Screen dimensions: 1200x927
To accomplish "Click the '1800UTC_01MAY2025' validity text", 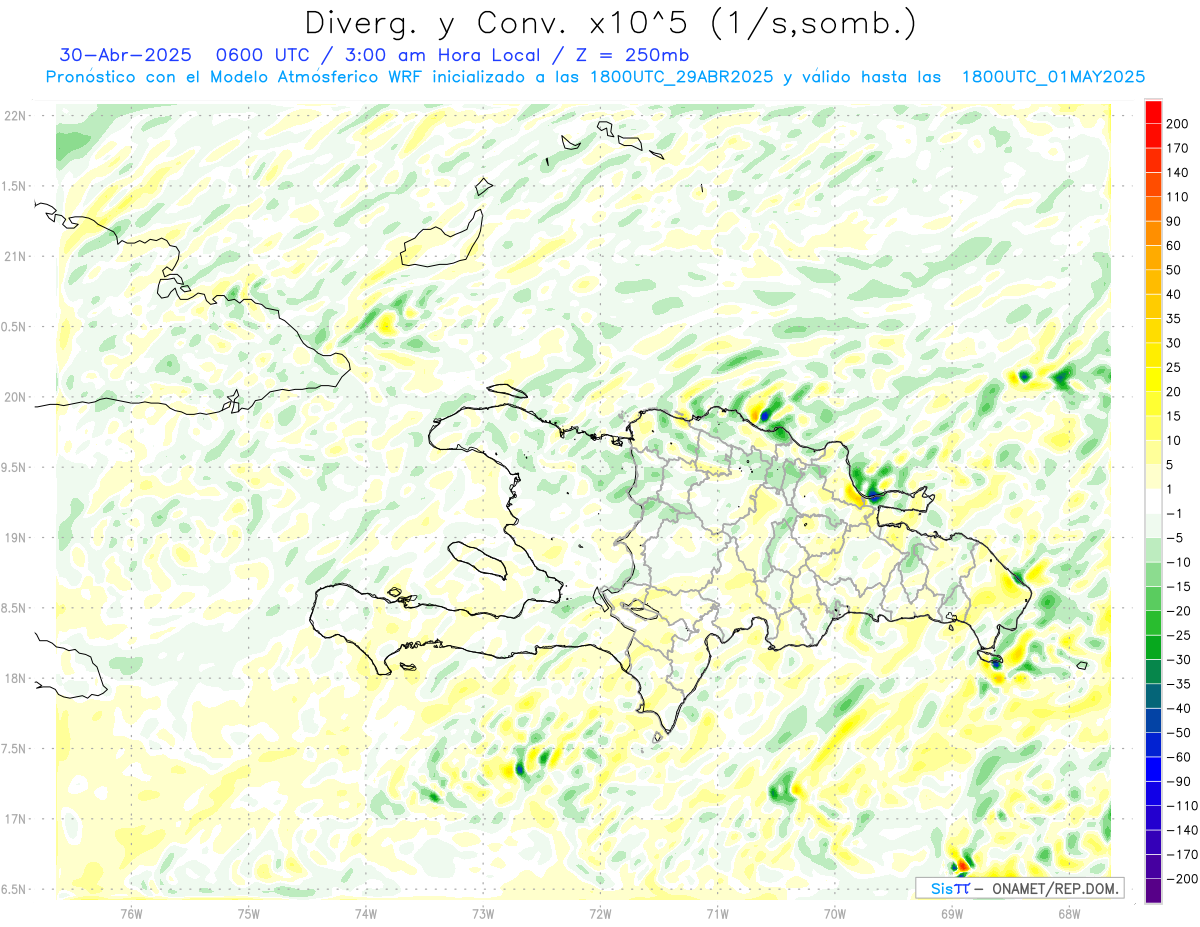I will point(1053,77).
